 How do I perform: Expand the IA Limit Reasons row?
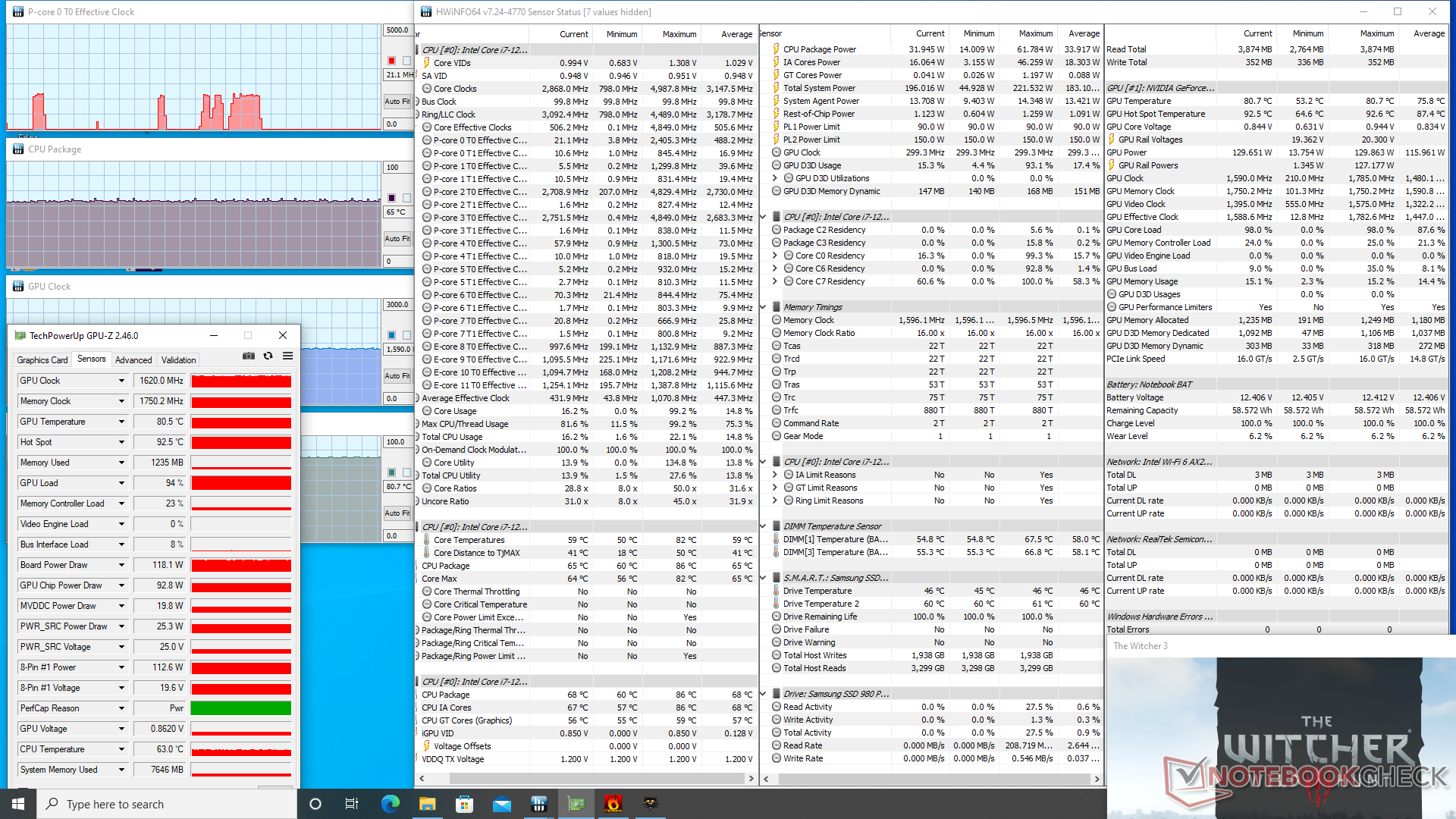pos(775,475)
